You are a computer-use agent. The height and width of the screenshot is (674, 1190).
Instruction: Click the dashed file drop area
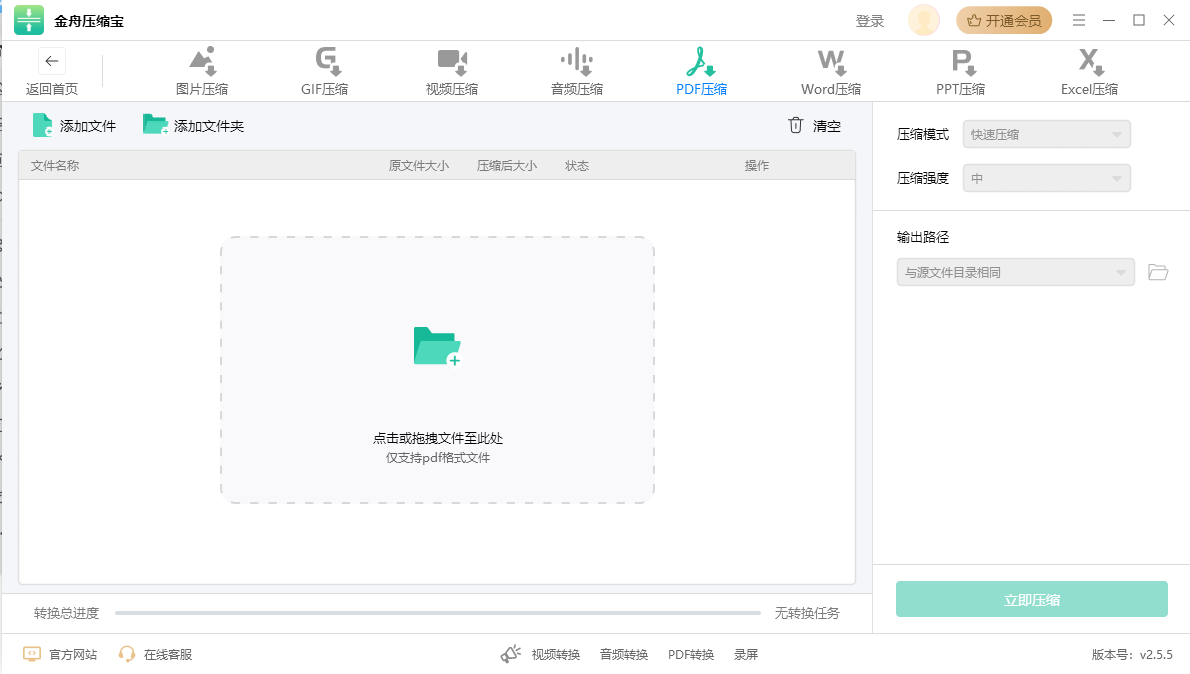click(x=437, y=370)
